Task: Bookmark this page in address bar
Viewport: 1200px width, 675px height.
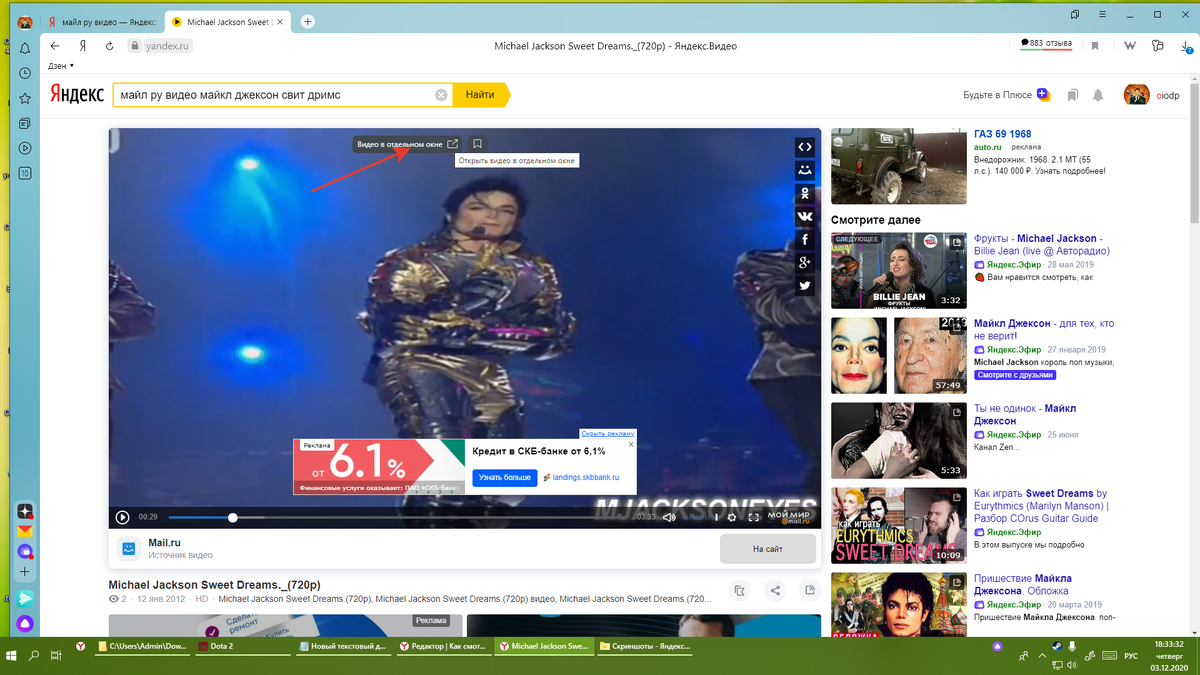Action: 1095,46
